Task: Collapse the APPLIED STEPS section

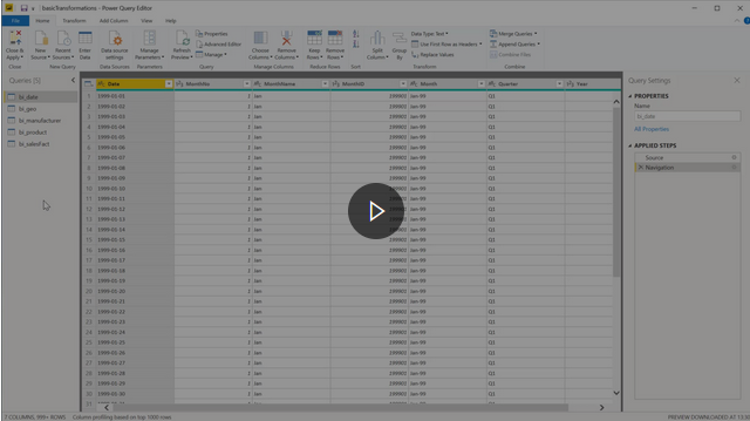Action: coord(630,145)
